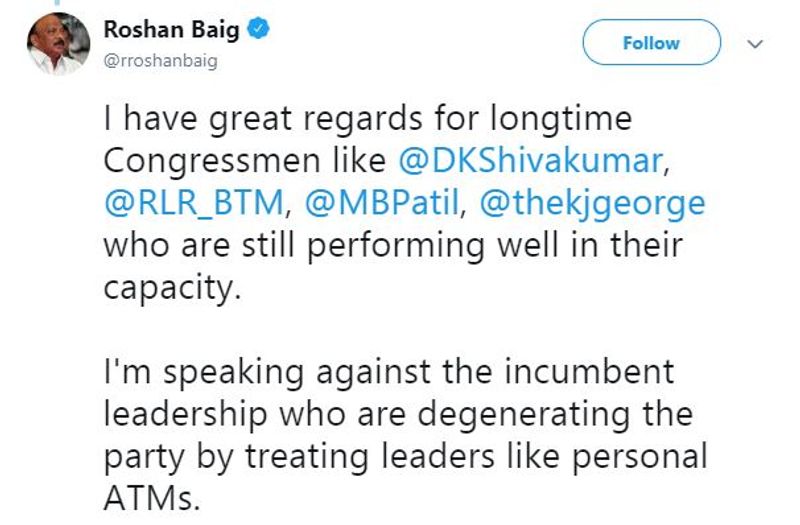Visit the @RLR_BTM mentioned profile
This screenshot has height=525, width=800.
pyautogui.click(x=196, y=204)
